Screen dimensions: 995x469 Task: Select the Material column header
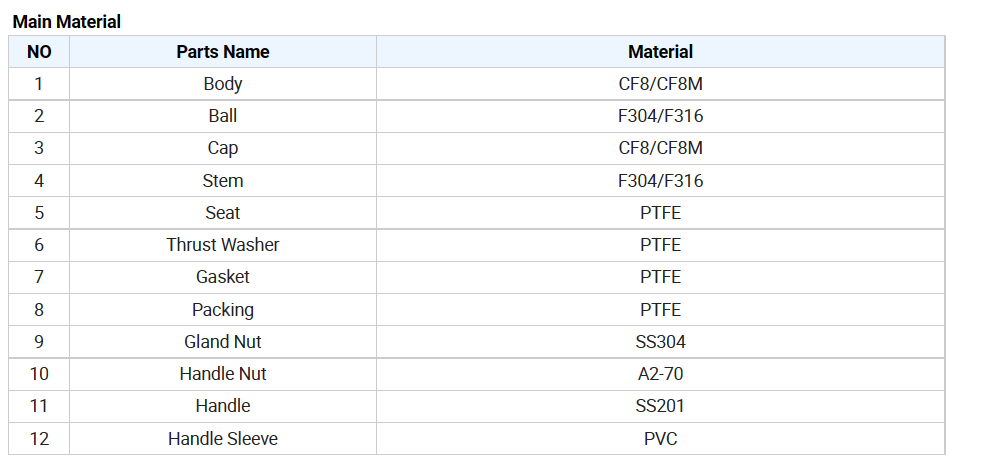pos(661,52)
